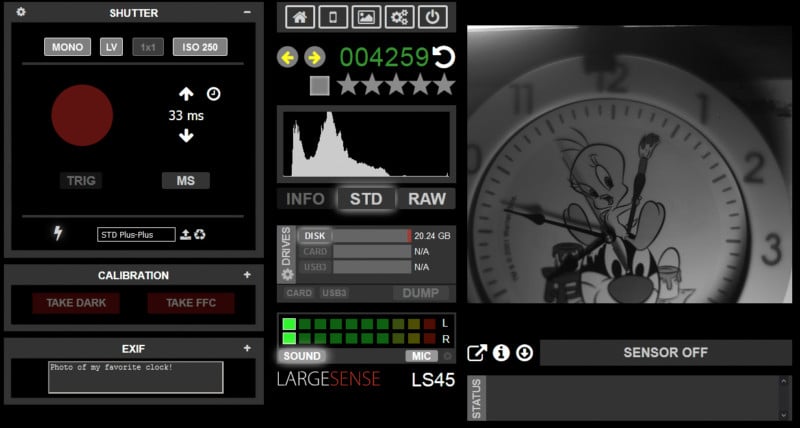
Task: Click the flash lightning icon
Action: [58, 234]
